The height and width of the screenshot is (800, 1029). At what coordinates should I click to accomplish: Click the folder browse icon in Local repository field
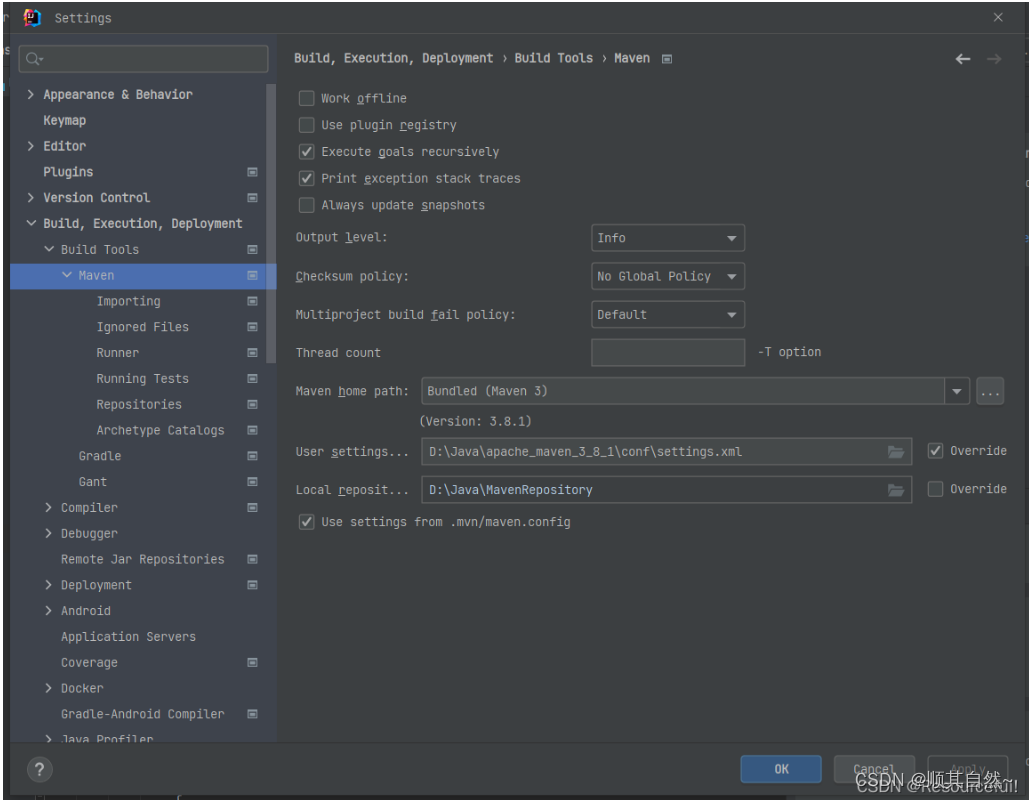(x=896, y=490)
